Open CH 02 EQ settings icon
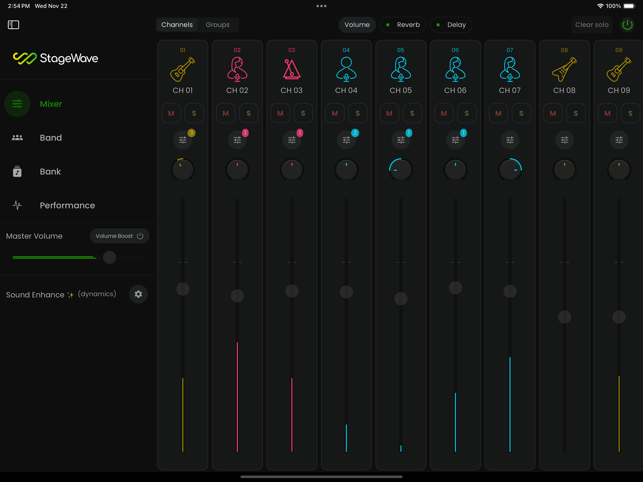 tap(237, 140)
